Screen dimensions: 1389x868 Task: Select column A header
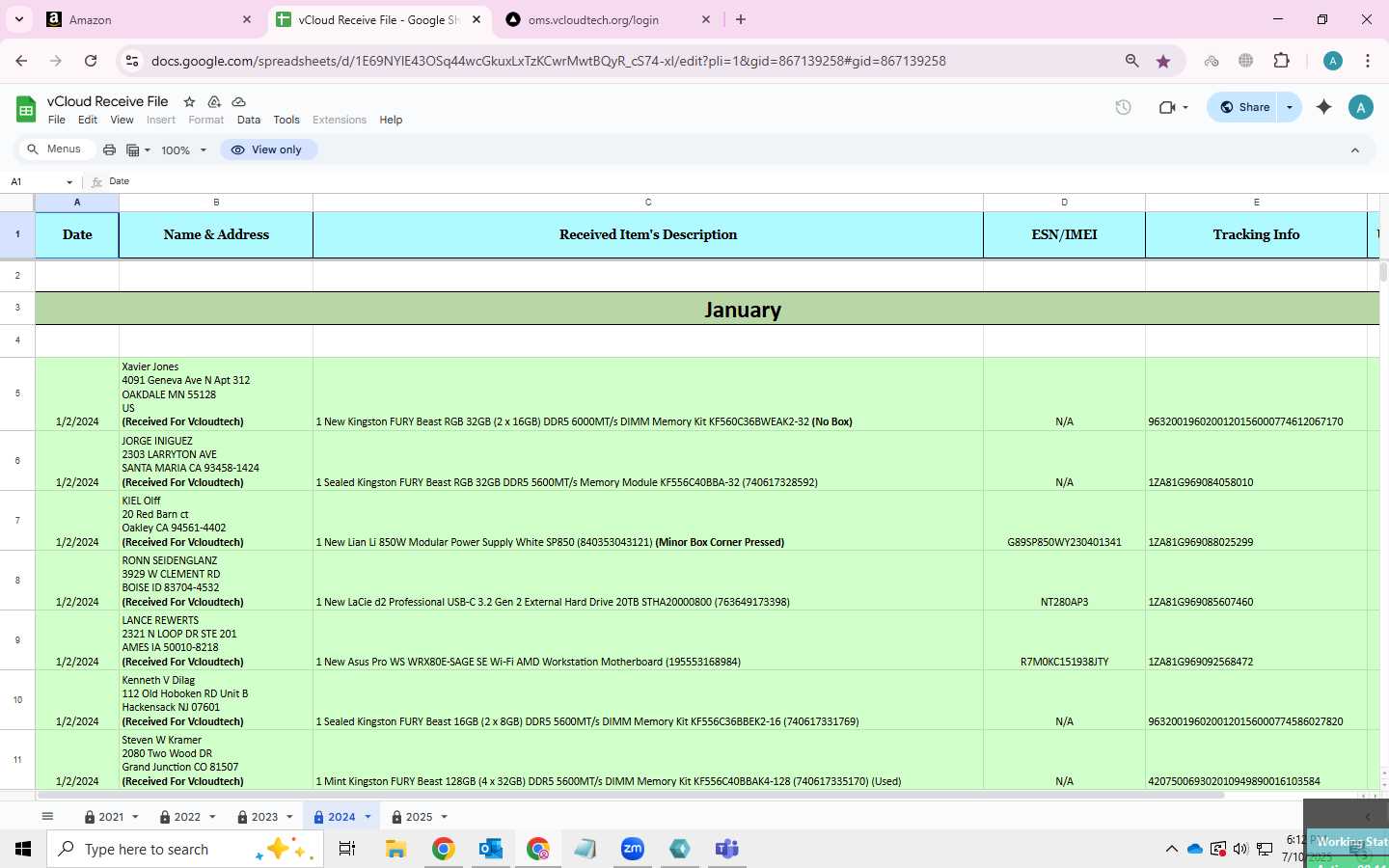(x=77, y=203)
